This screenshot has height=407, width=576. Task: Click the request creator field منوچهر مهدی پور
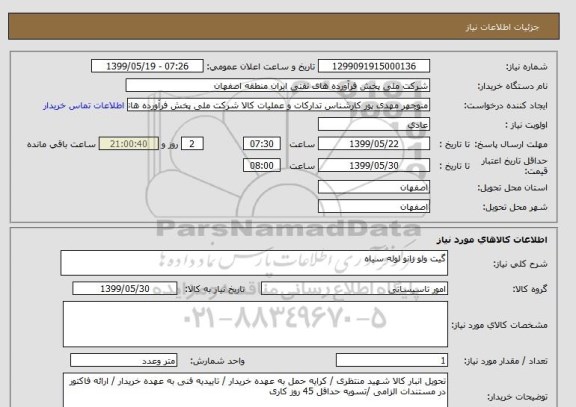(278, 105)
